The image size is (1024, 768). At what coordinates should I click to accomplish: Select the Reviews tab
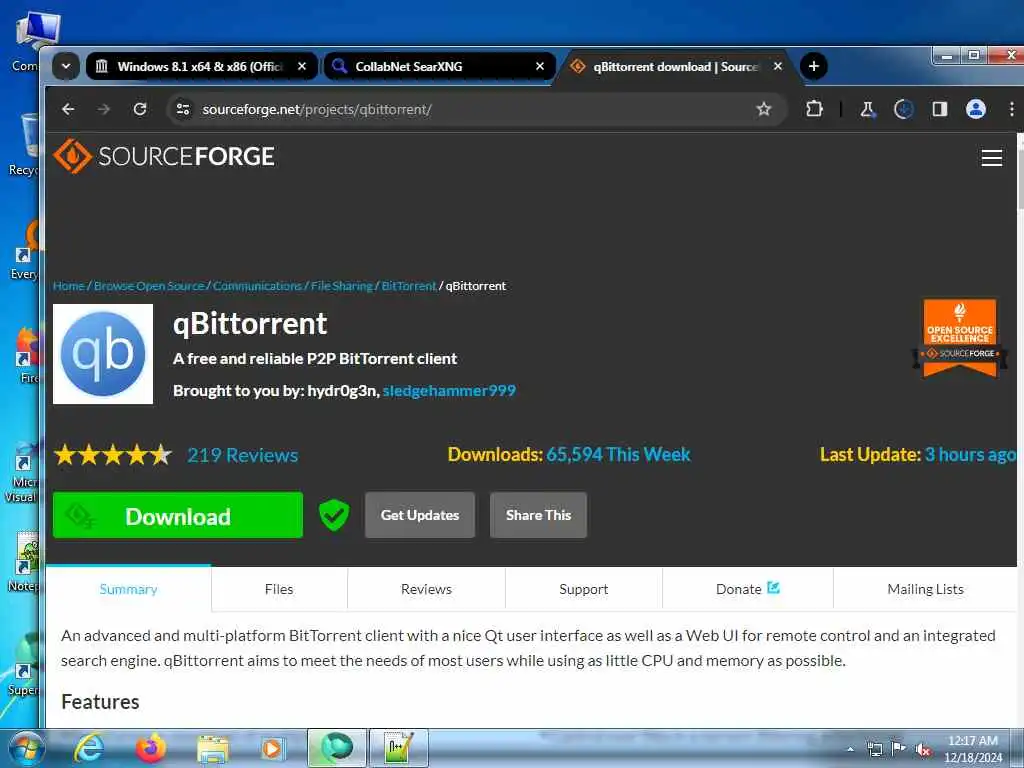(426, 589)
